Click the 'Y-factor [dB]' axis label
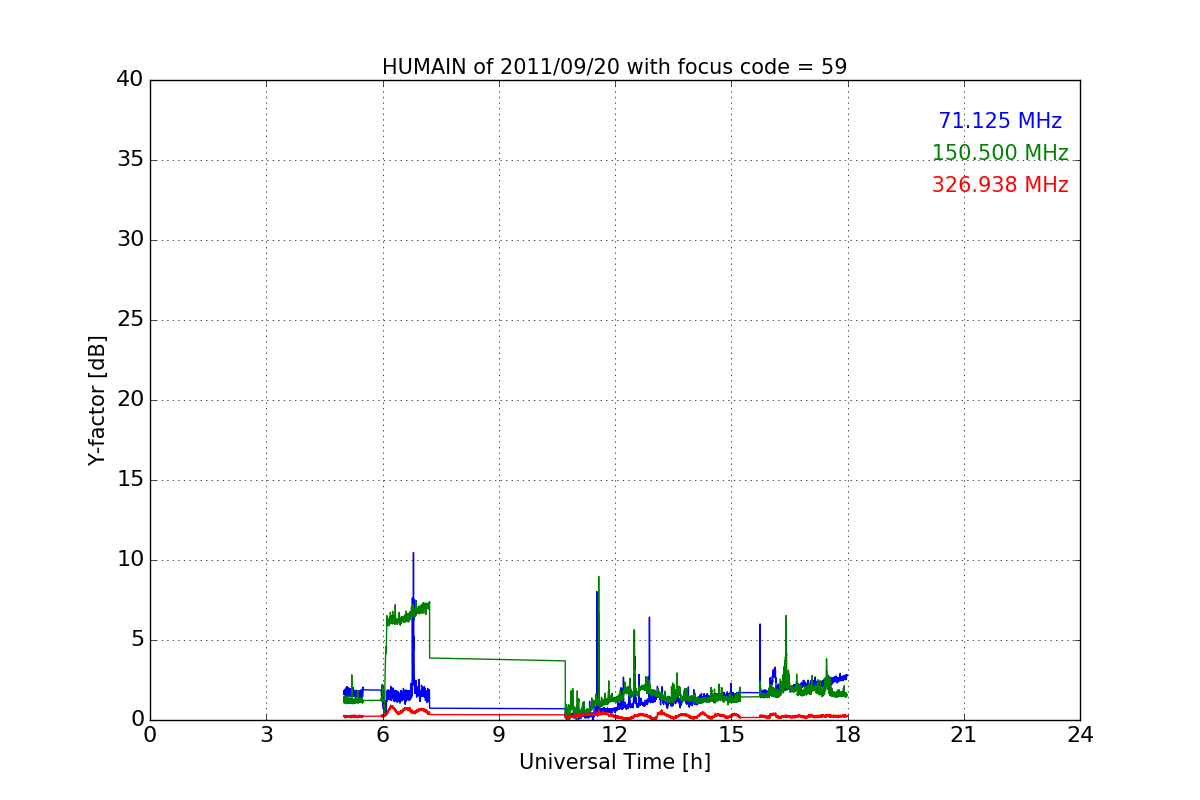The width and height of the screenshot is (1200, 800). (97, 400)
